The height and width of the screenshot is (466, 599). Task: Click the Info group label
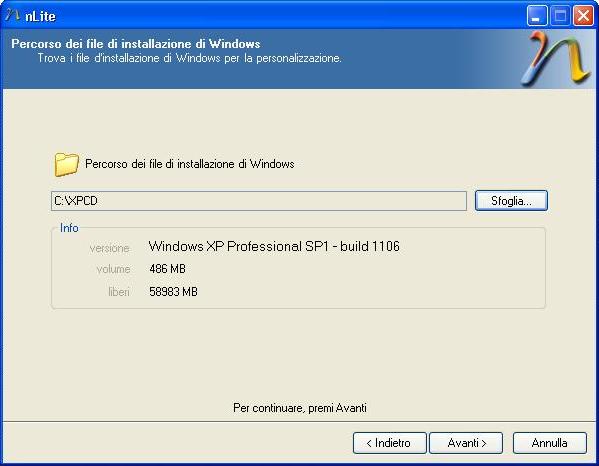click(x=69, y=228)
